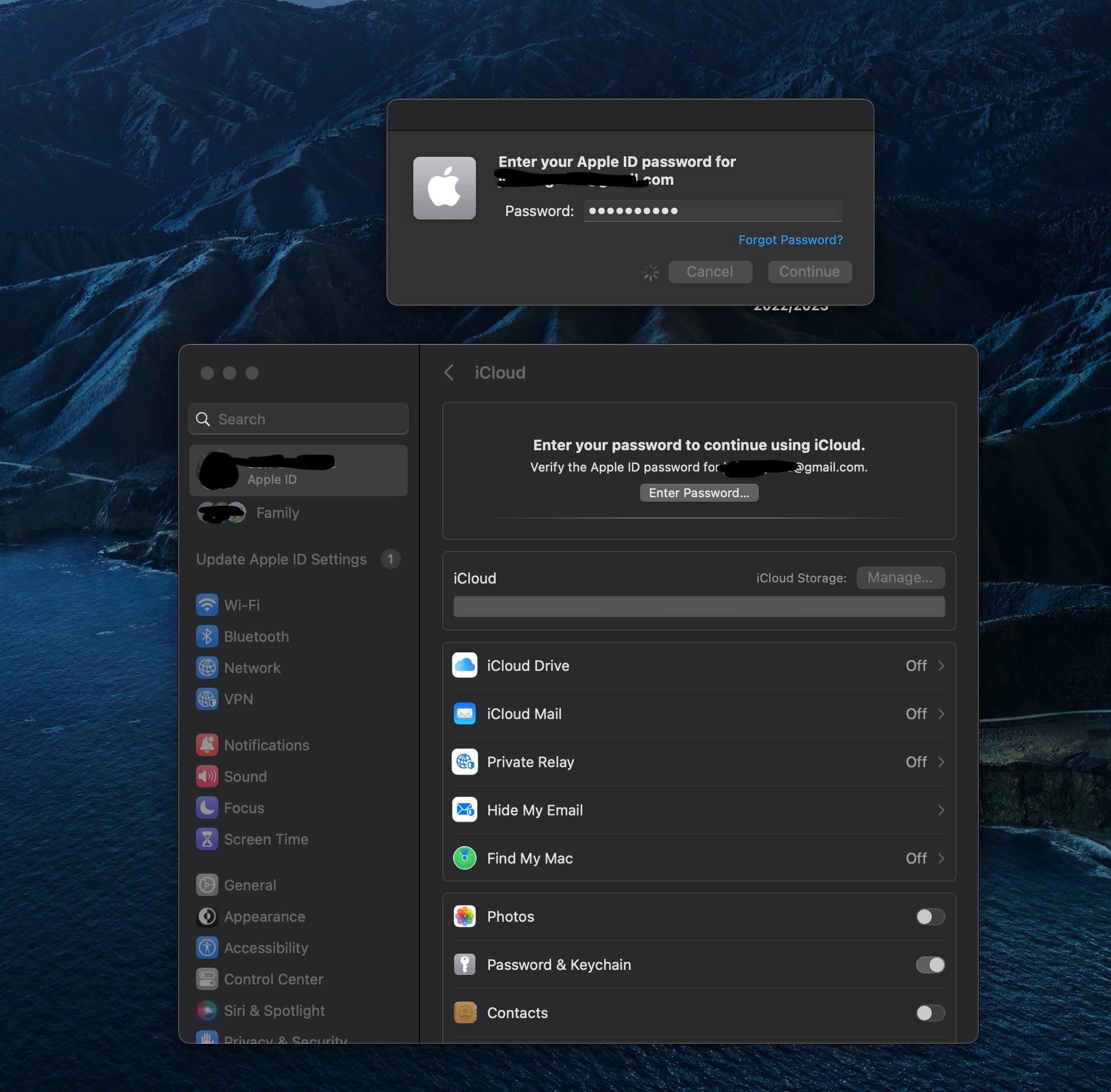
Task: Click the Focus moon icon
Action: 207,807
